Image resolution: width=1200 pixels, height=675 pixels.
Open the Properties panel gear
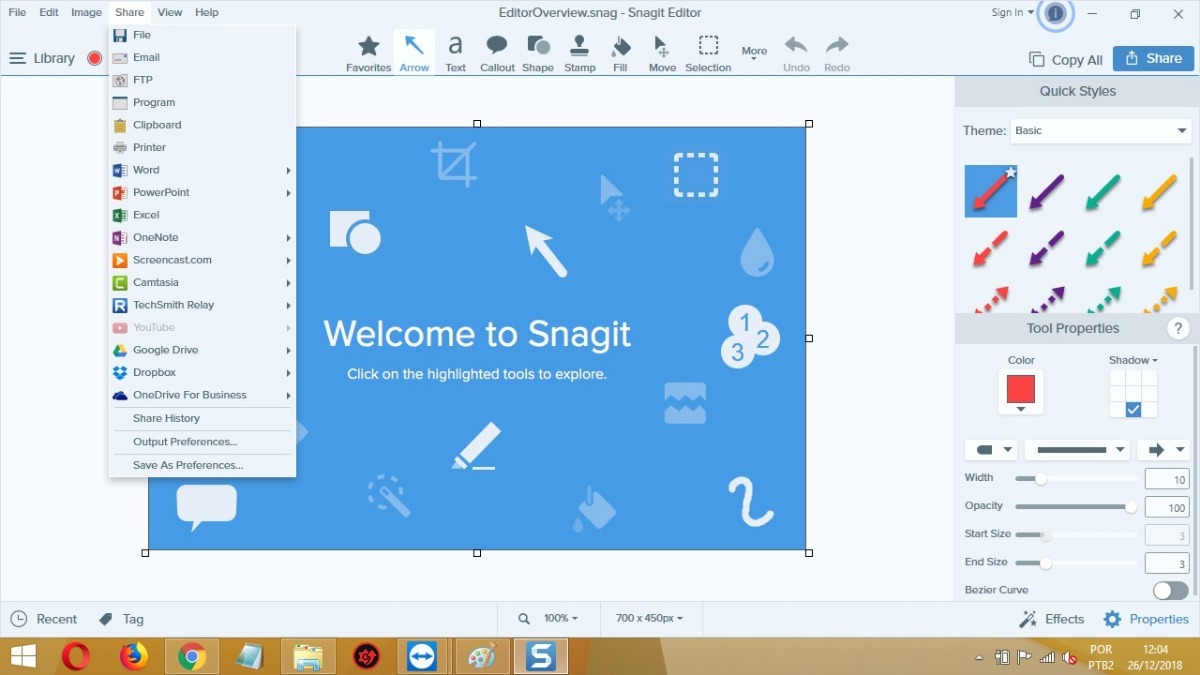(x=1146, y=619)
